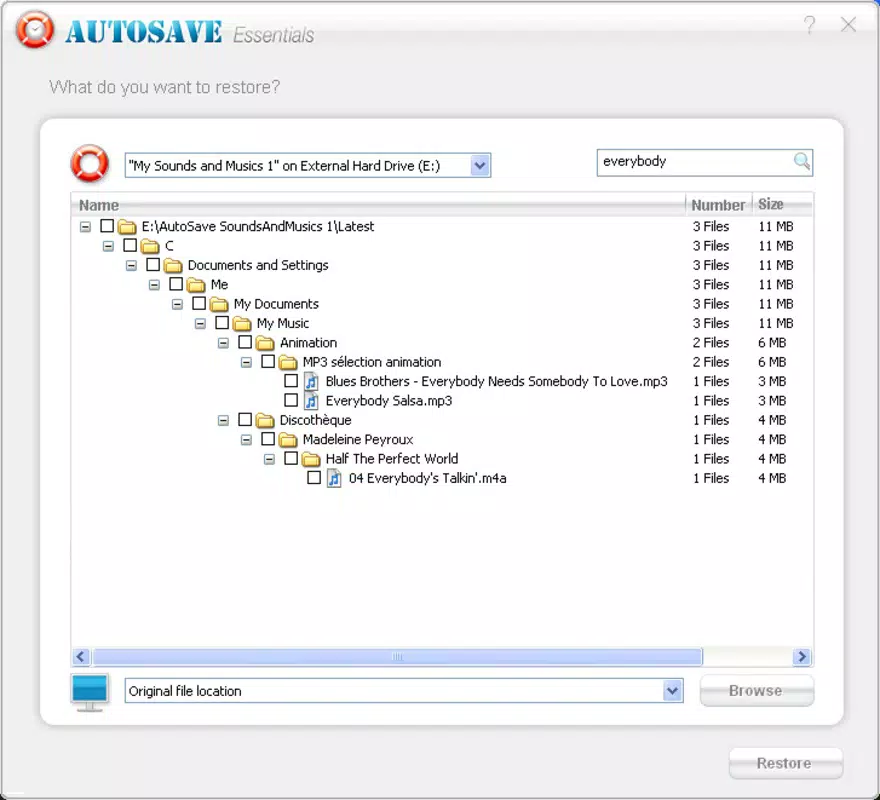The width and height of the screenshot is (880, 800).
Task: Select Blues Brothers Everybody Needs Somebody file name
Action: tap(497, 382)
